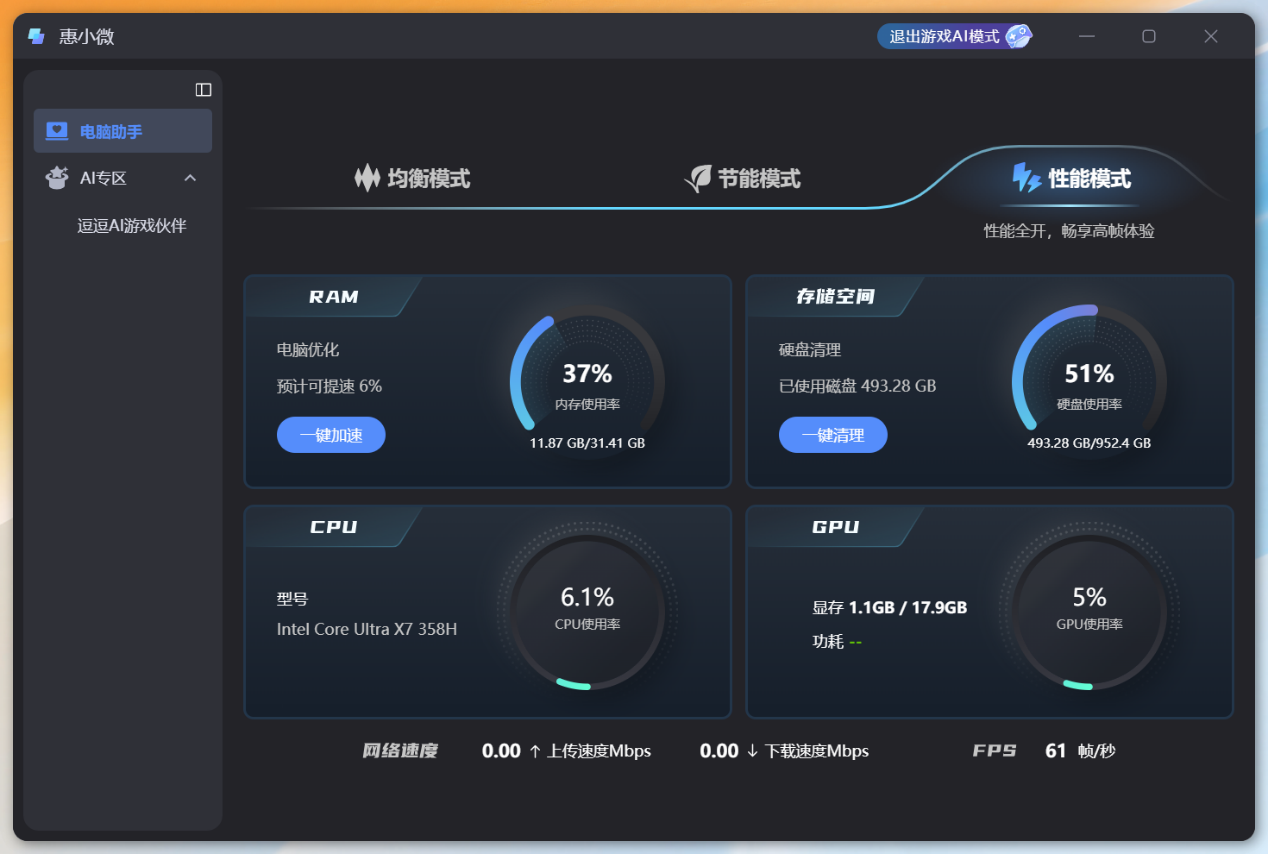Click the GPU card header

(835, 527)
